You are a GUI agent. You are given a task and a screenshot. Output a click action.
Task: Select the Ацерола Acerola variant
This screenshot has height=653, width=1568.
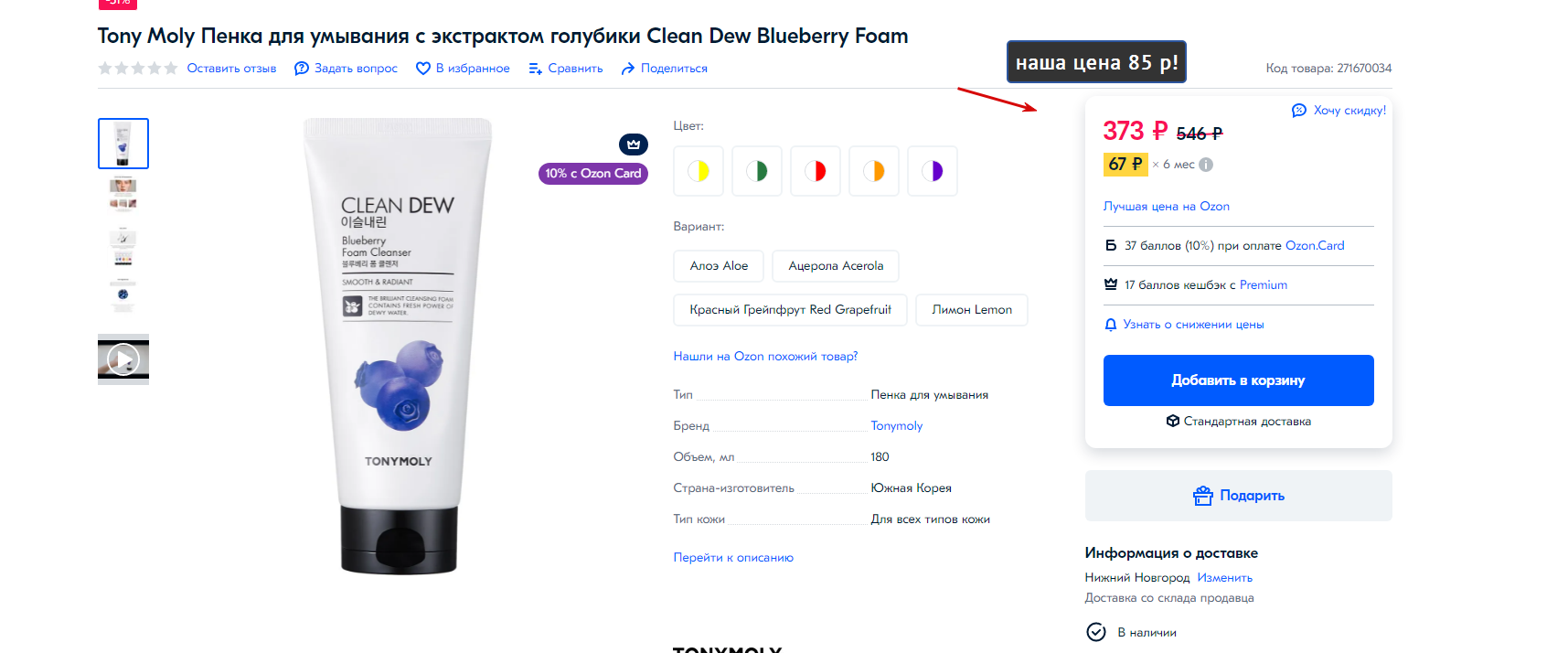tap(836, 266)
